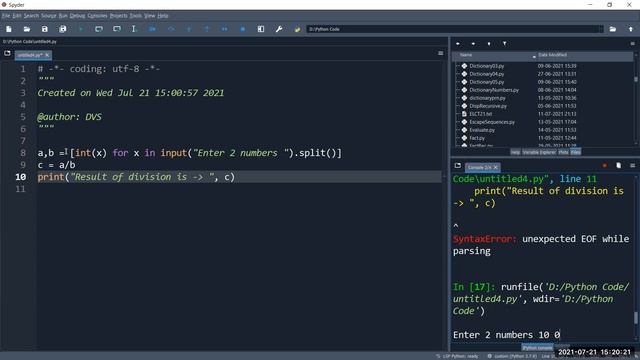Select DictionaryNumbers.py in file list

click(494, 90)
